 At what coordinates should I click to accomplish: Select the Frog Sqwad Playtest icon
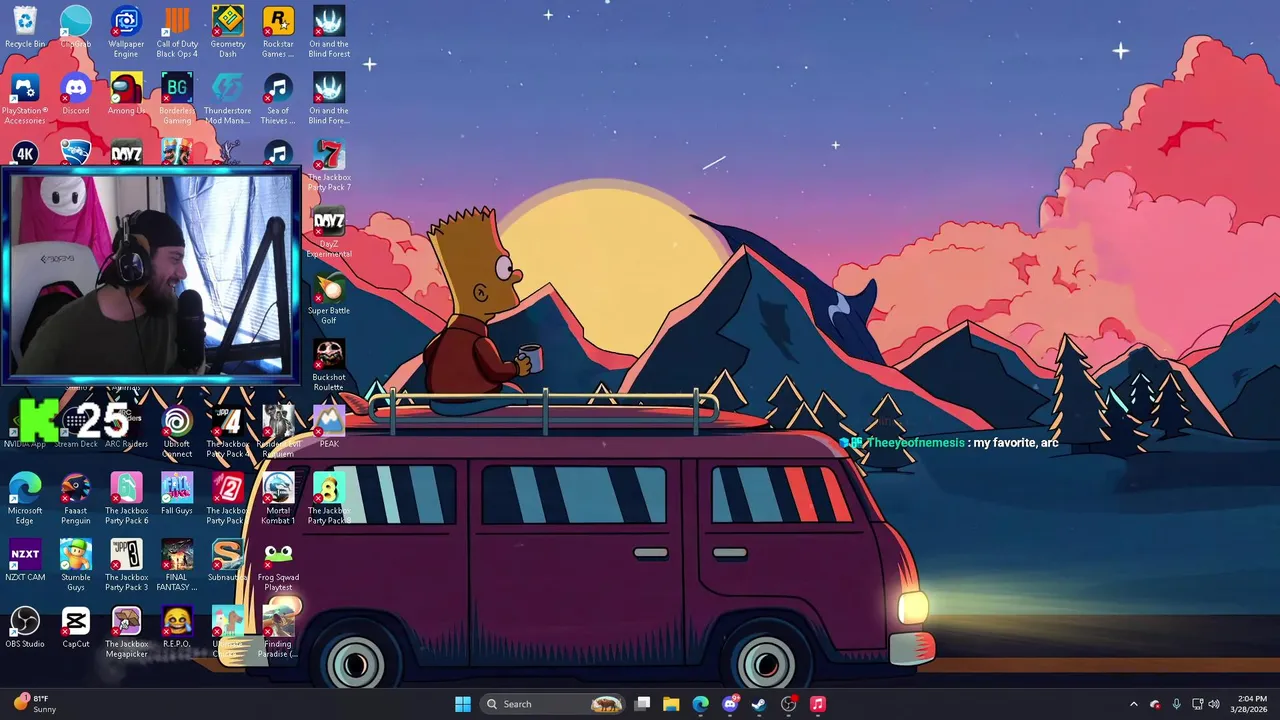[278, 567]
